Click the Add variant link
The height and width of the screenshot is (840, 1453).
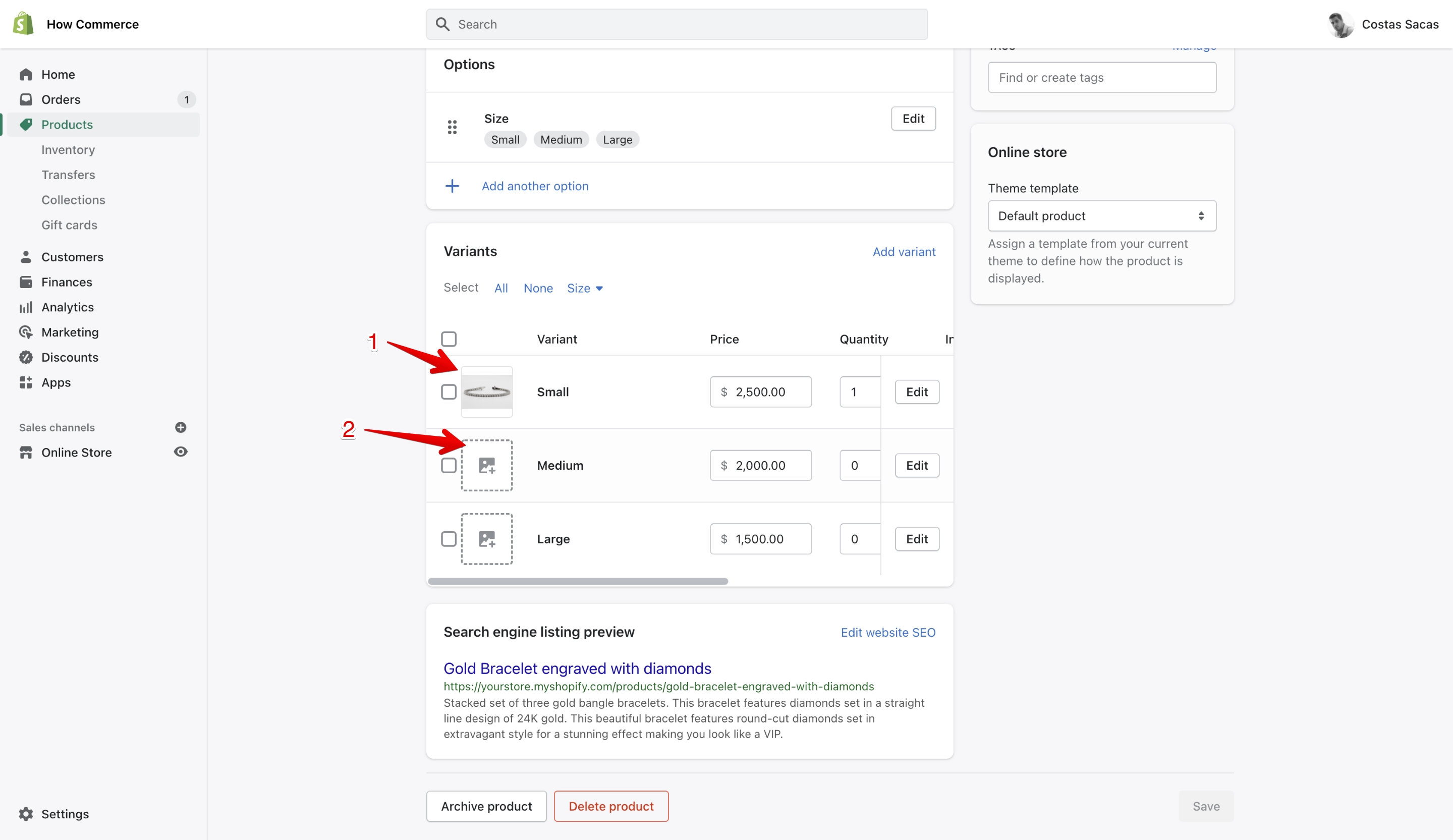[x=904, y=251]
